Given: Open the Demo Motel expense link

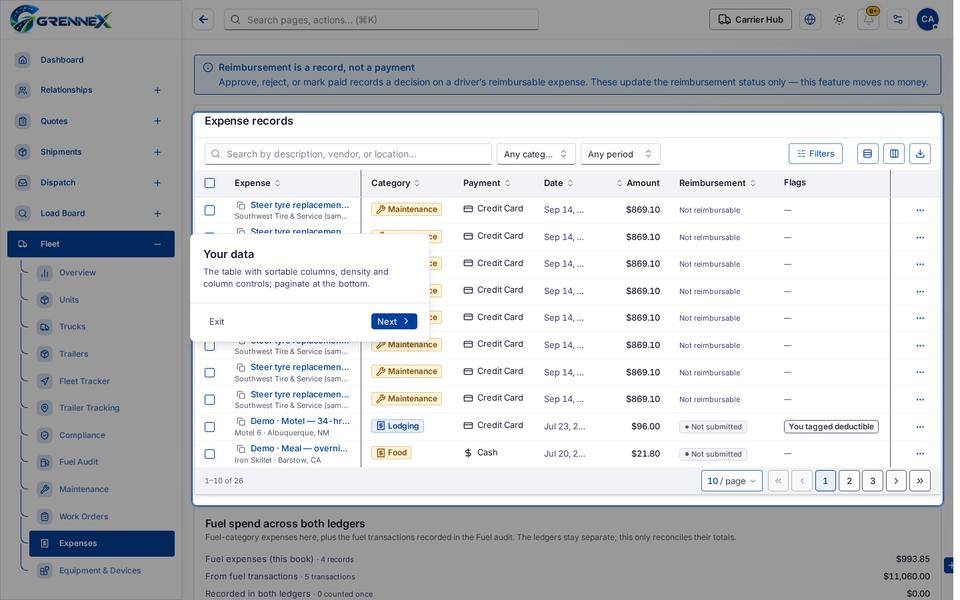Looking at the screenshot, I should click(x=300, y=421).
